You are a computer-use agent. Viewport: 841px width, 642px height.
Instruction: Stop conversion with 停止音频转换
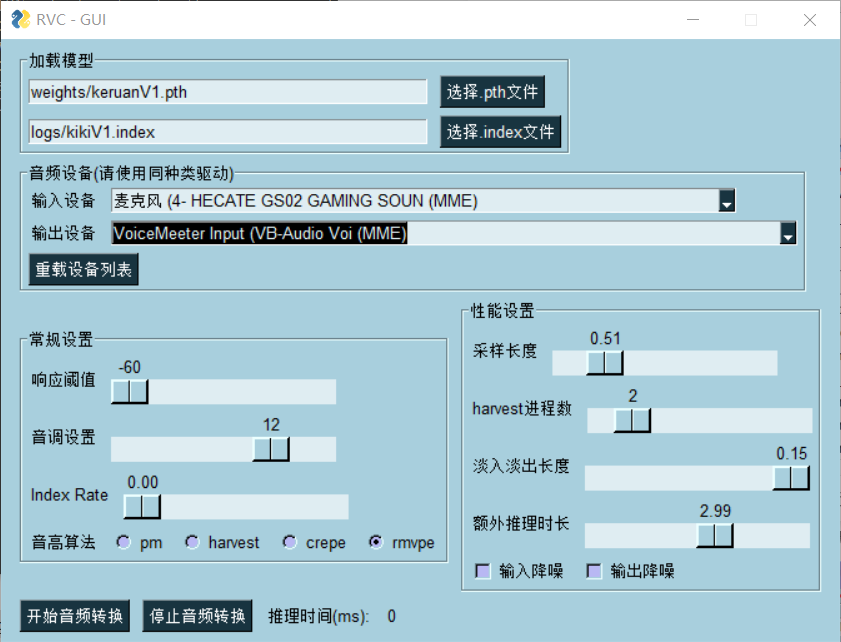click(x=197, y=616)
